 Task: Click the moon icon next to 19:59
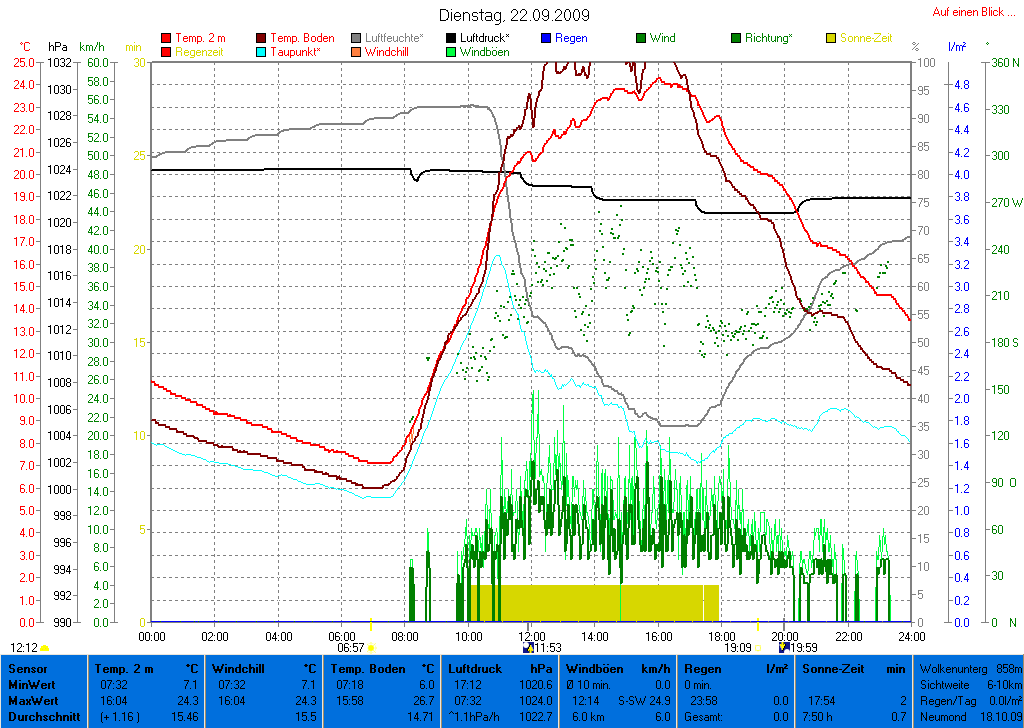(x=785, y=647)
